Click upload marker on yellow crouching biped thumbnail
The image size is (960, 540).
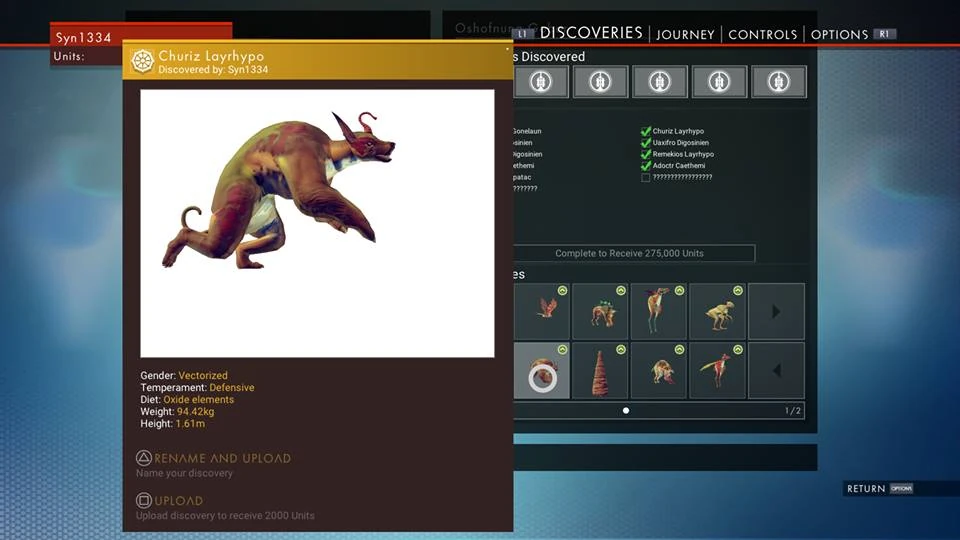(738, 290)
